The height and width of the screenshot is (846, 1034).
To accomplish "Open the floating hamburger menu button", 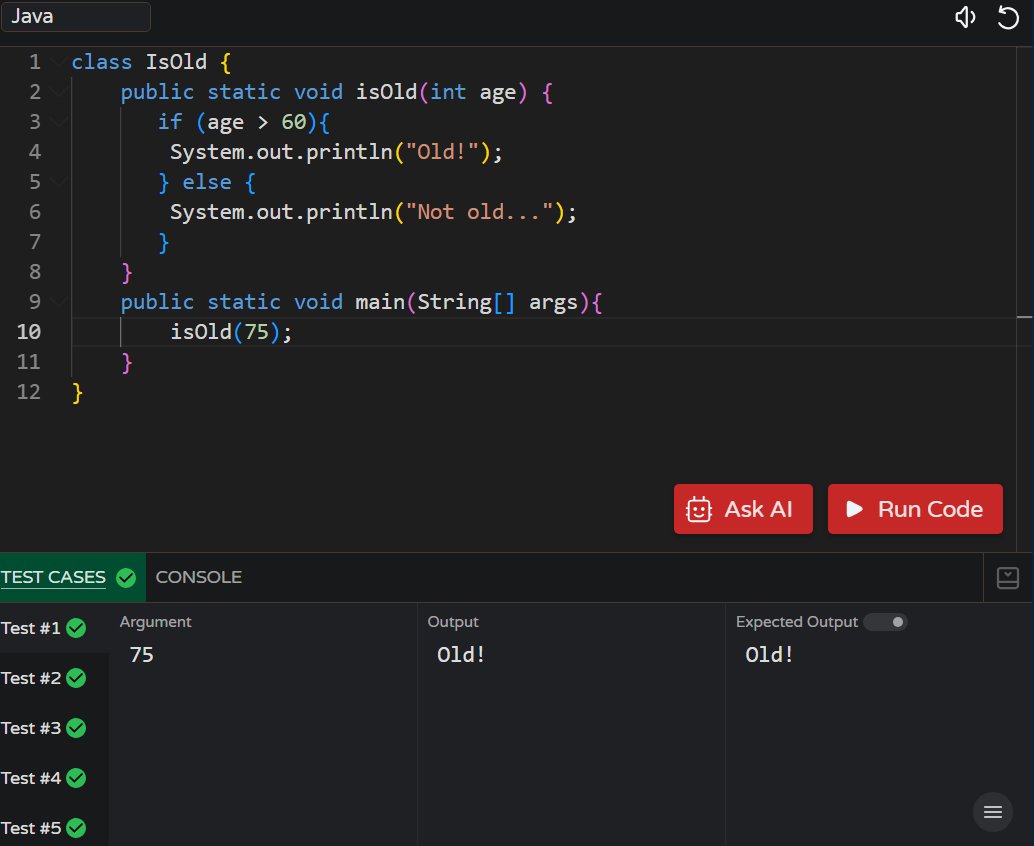I will [992, 812].
